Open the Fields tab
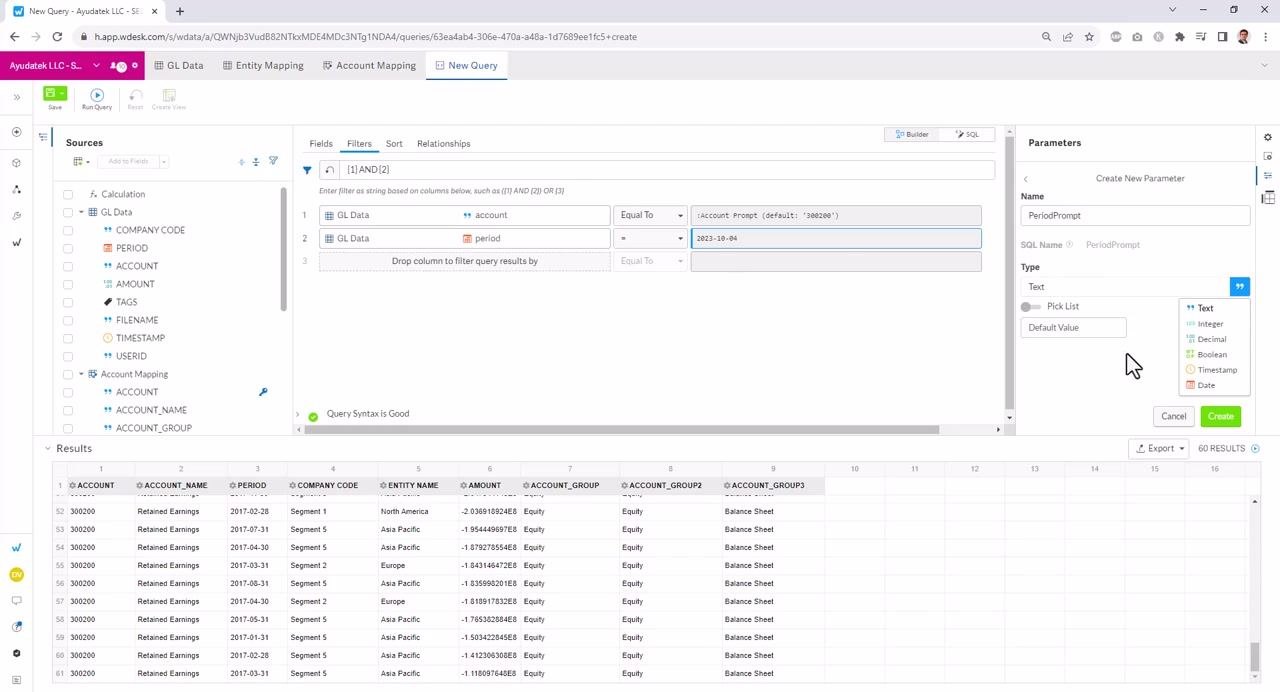The image size is (1280, 692). coord(321,144)
